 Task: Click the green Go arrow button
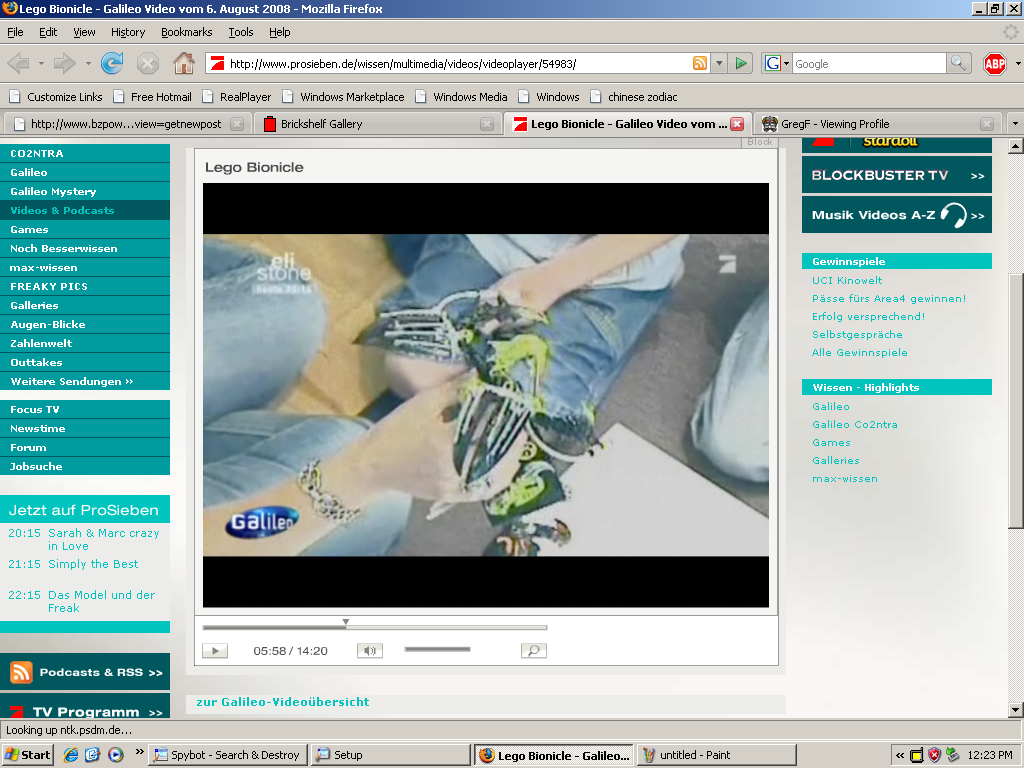(x=741, y=63)
